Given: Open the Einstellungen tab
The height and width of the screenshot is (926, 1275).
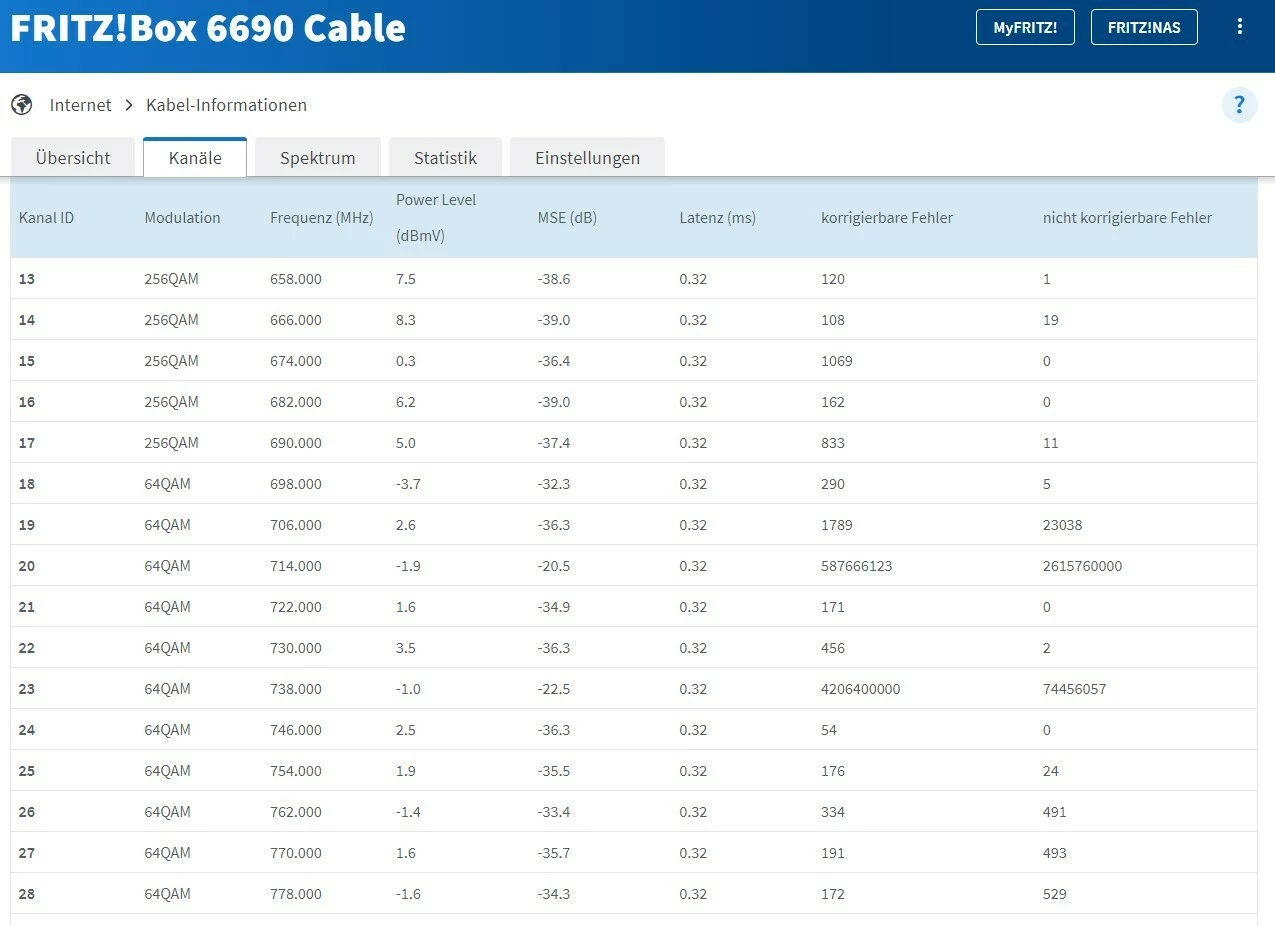Looking at the screenshot, I should [587, 157].
